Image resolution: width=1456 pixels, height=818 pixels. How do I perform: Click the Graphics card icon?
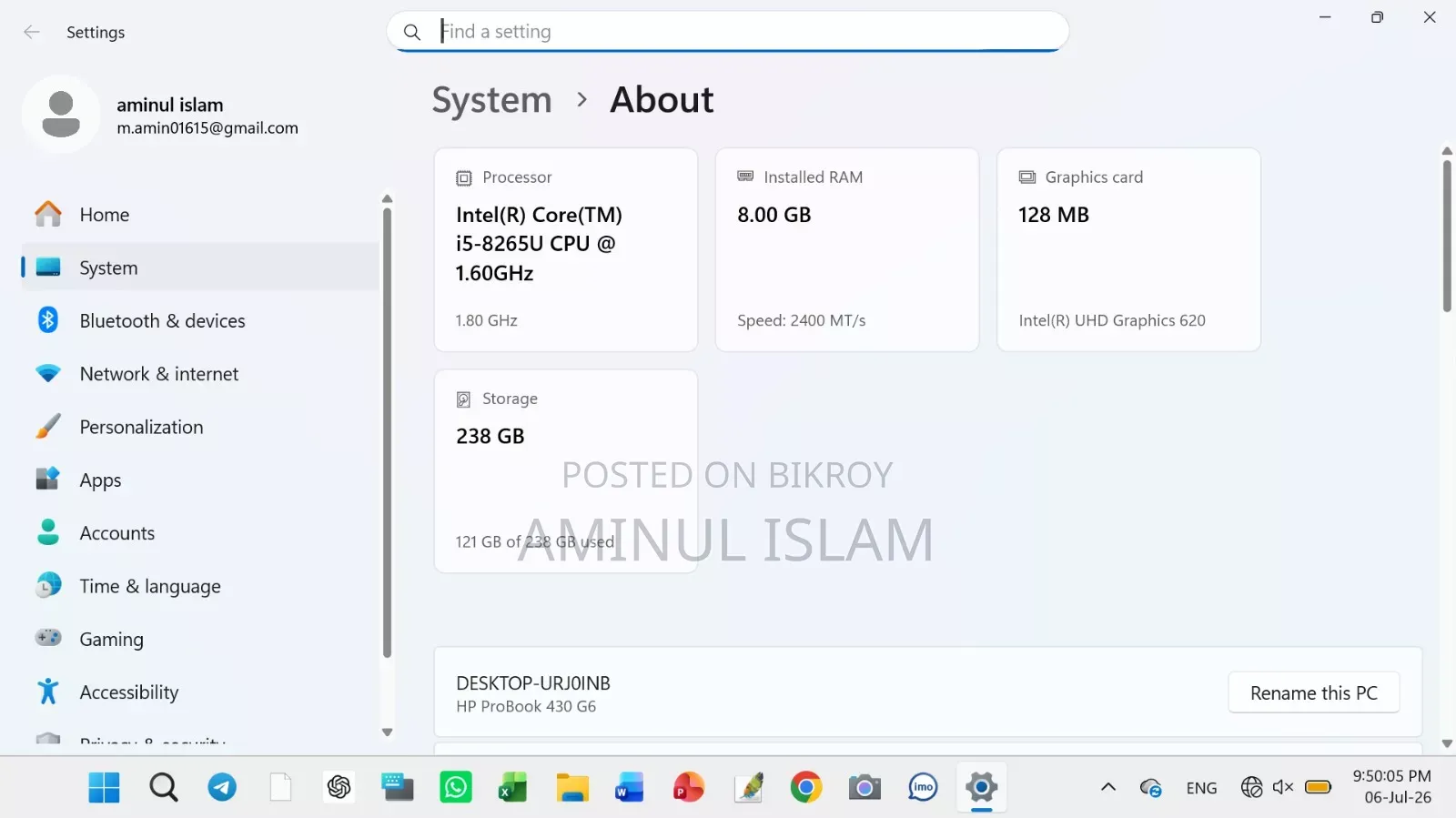click(x=1027, y=177)
